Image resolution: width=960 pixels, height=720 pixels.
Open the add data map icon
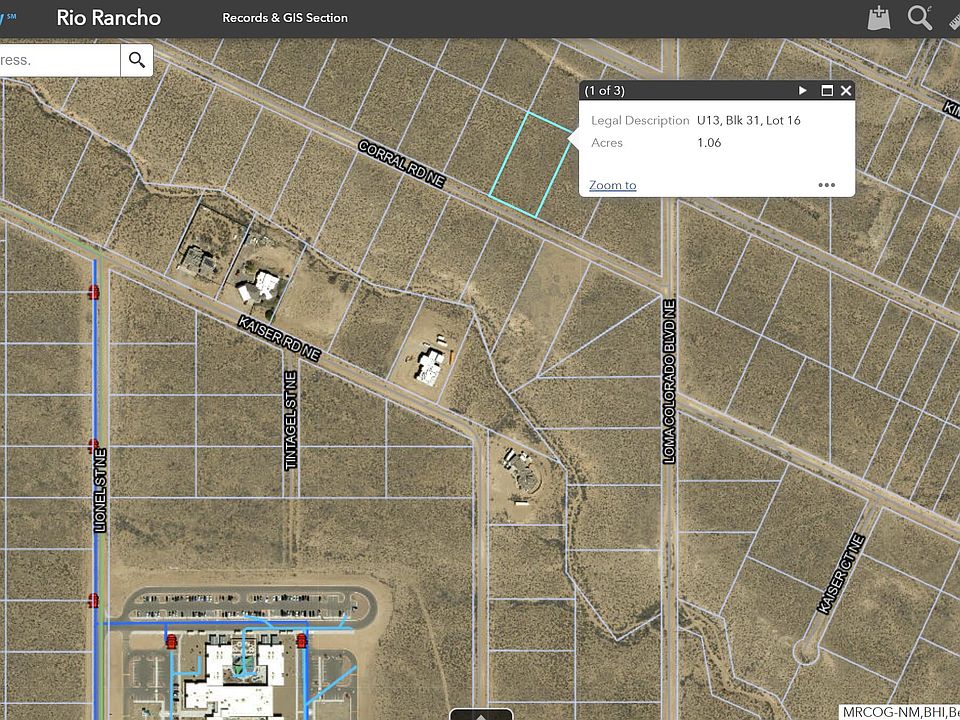[x=879, y=18]
